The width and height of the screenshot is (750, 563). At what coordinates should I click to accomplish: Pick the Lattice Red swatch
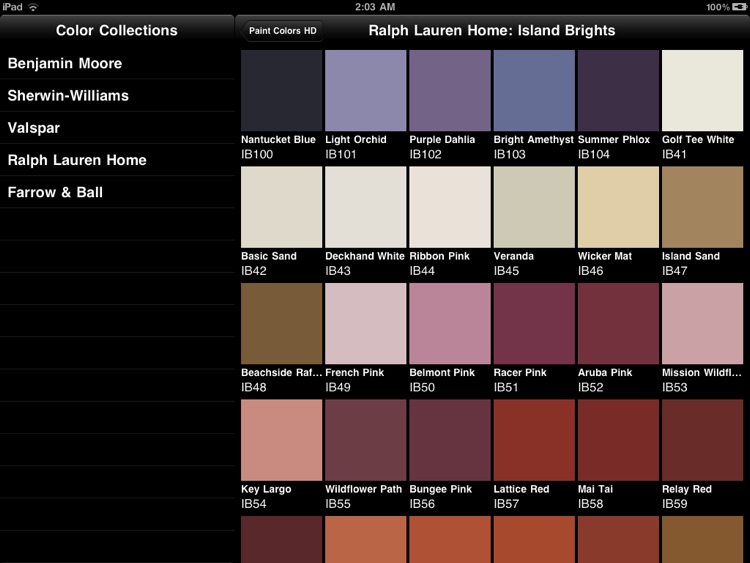534,440
